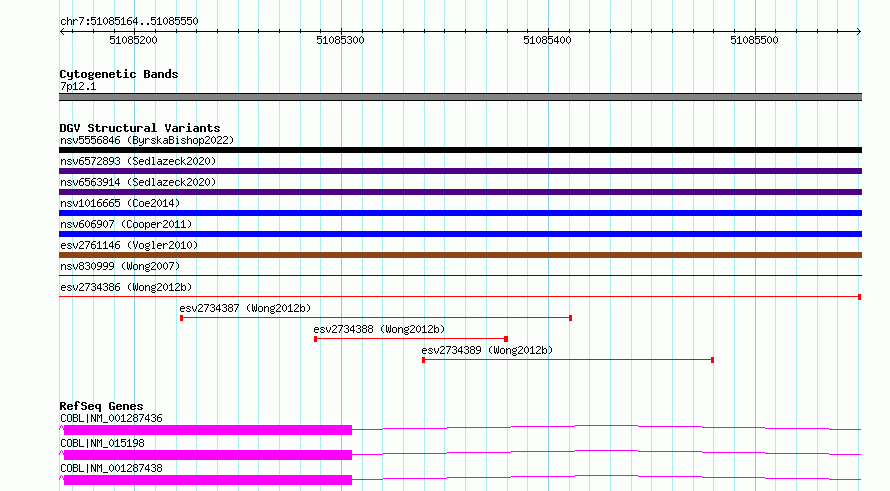This screenshot has height=491, width=890.
Task: Select the esv2734388 red variant line
Action: coord(410,339)
